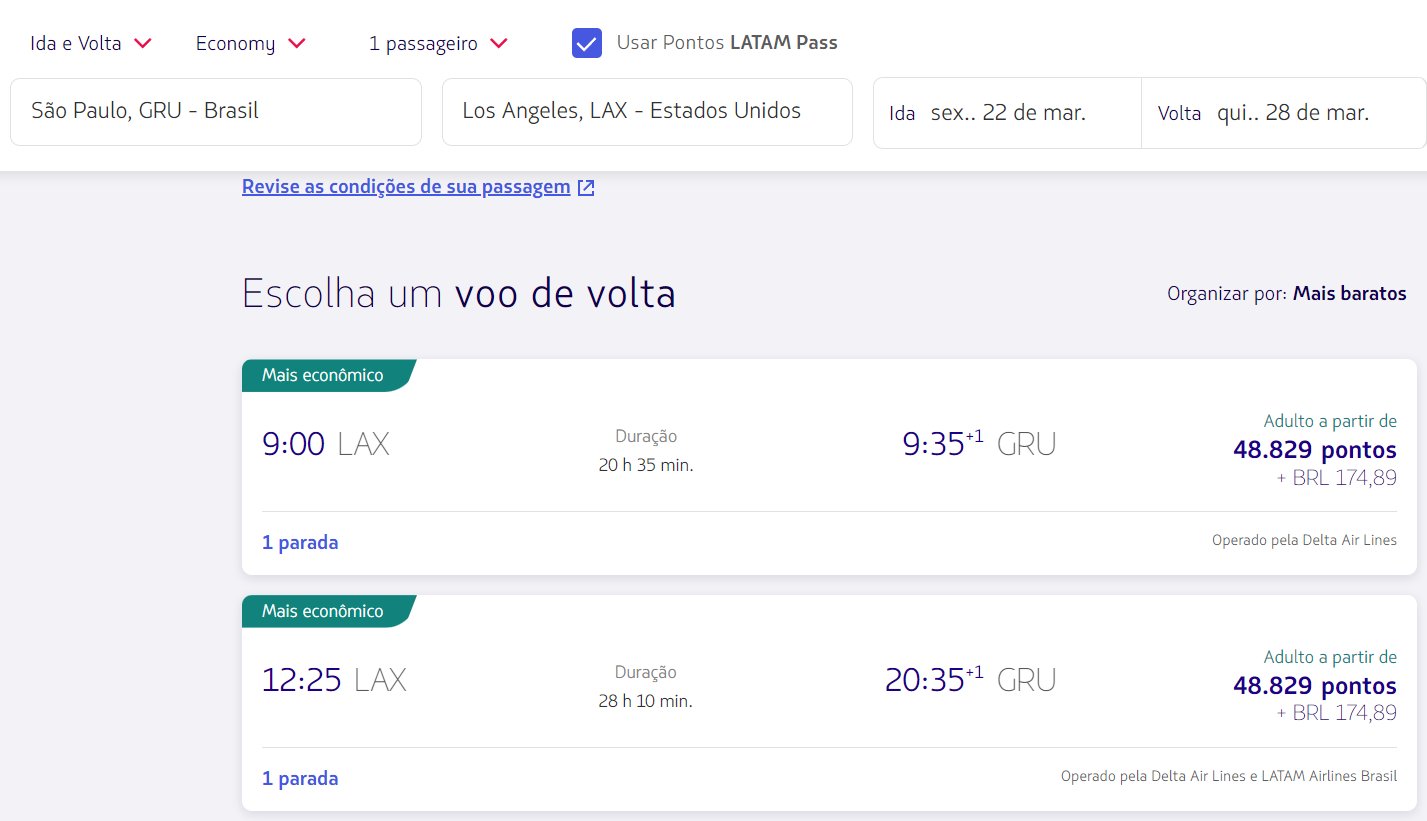Expand the 1 passageiro selector
Screen dimensions: 1427x821
(x=439, y=43)
